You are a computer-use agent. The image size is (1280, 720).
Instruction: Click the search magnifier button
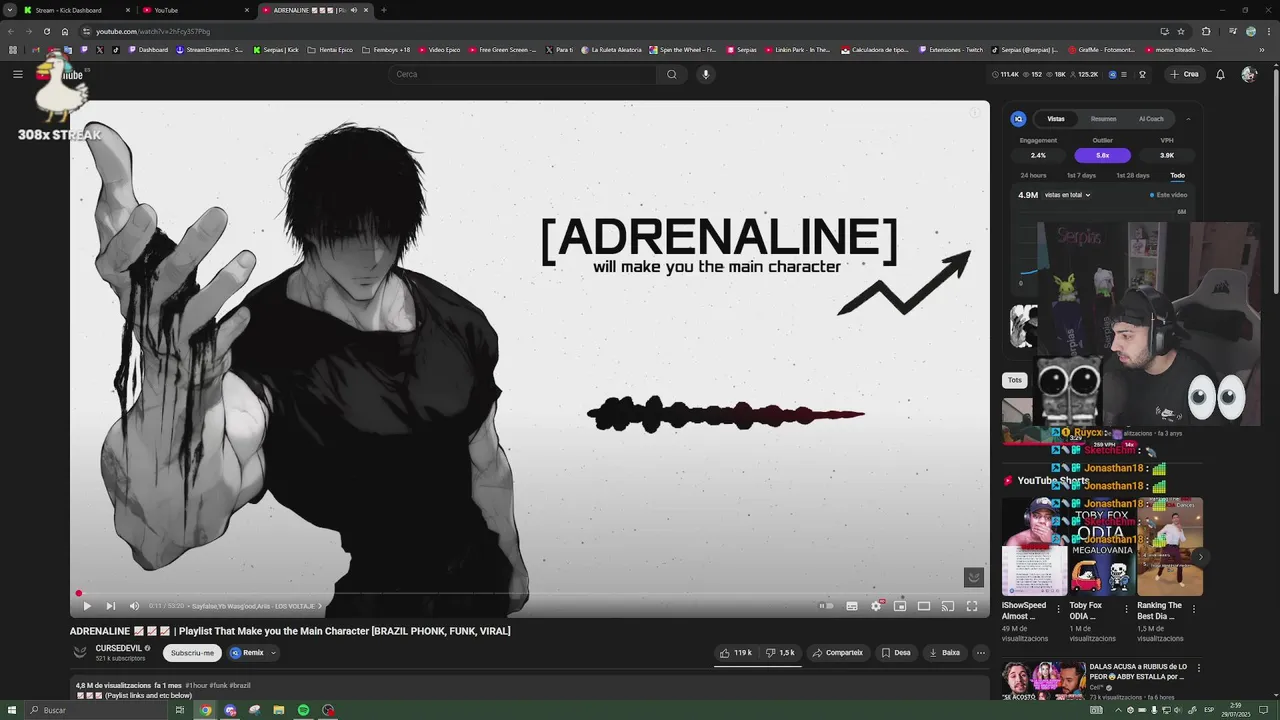click(672, 74)
